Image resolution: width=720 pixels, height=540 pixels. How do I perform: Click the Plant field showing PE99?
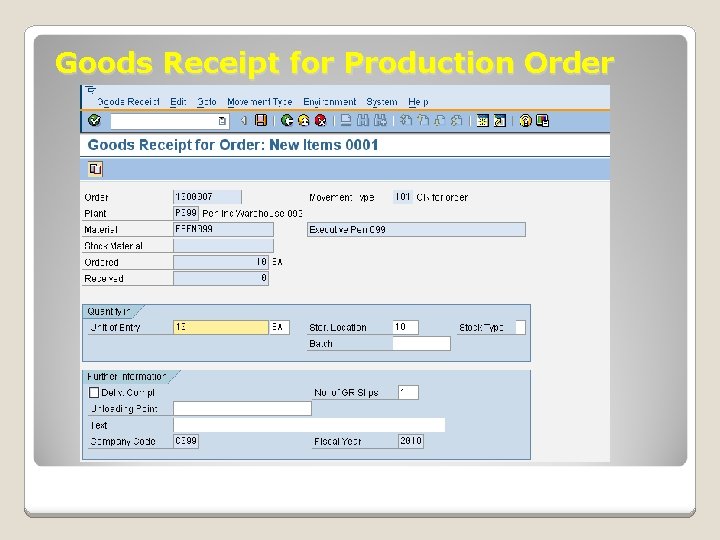tap(186, 213)
